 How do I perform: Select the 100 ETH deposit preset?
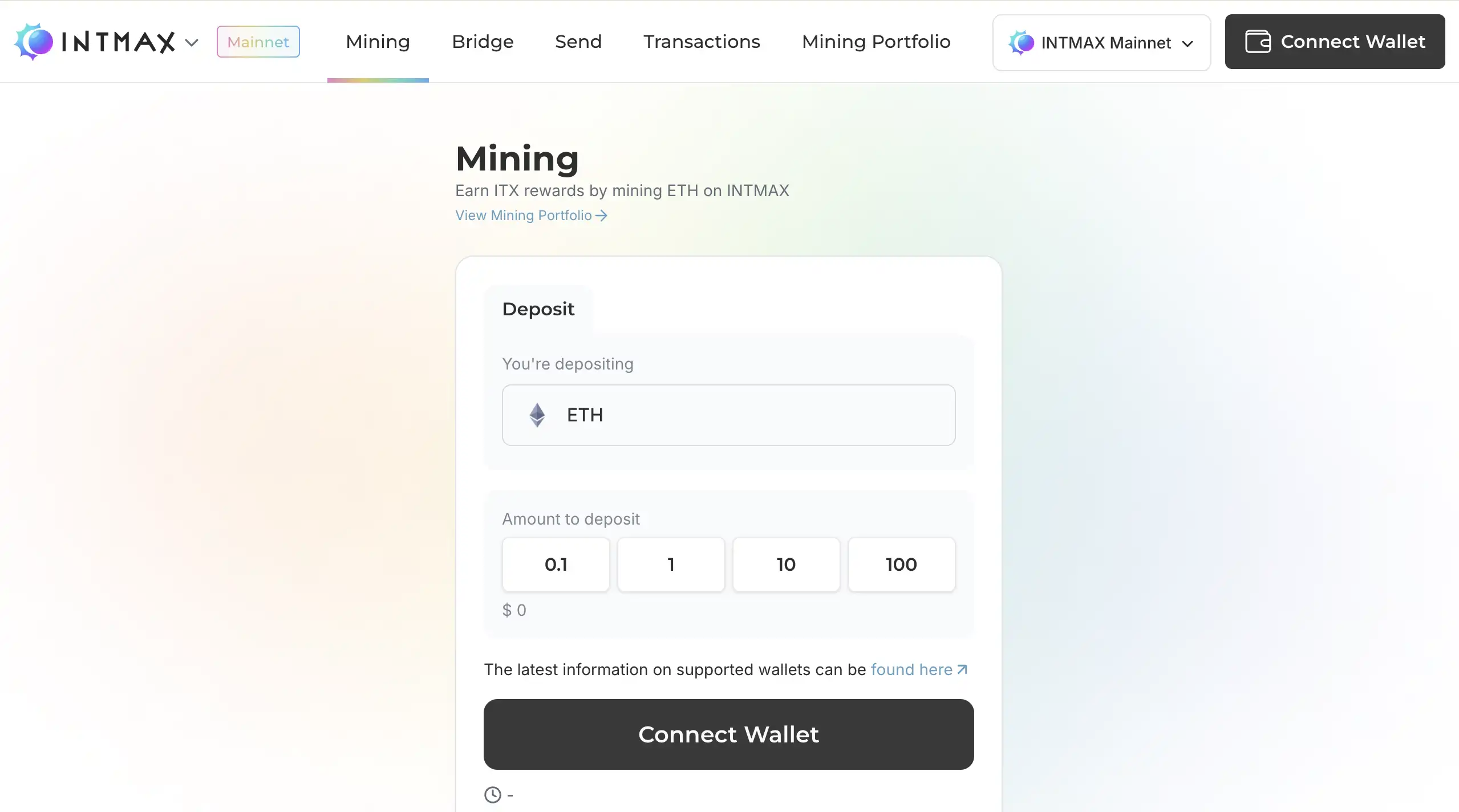pyautogui.click(x=901, y=564)
